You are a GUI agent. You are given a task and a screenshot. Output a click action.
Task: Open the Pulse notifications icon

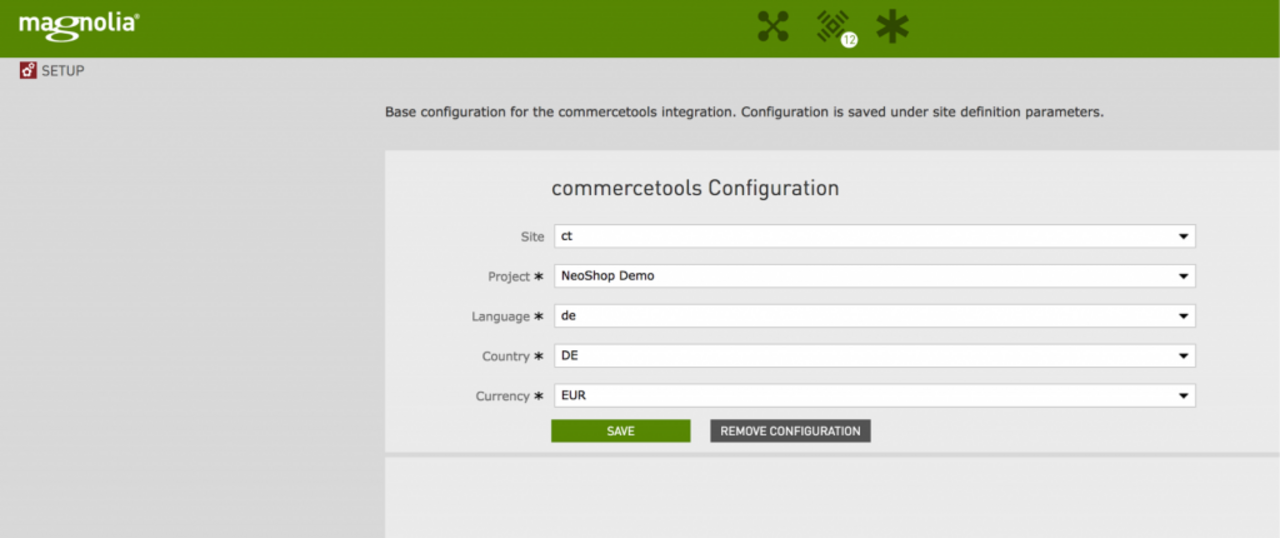pyautogui.click(x=830, y=24)
